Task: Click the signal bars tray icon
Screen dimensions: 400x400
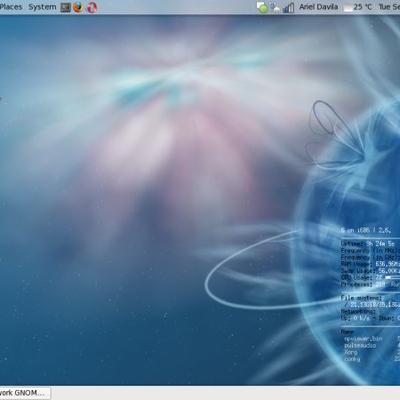Action: coord(288,8)
